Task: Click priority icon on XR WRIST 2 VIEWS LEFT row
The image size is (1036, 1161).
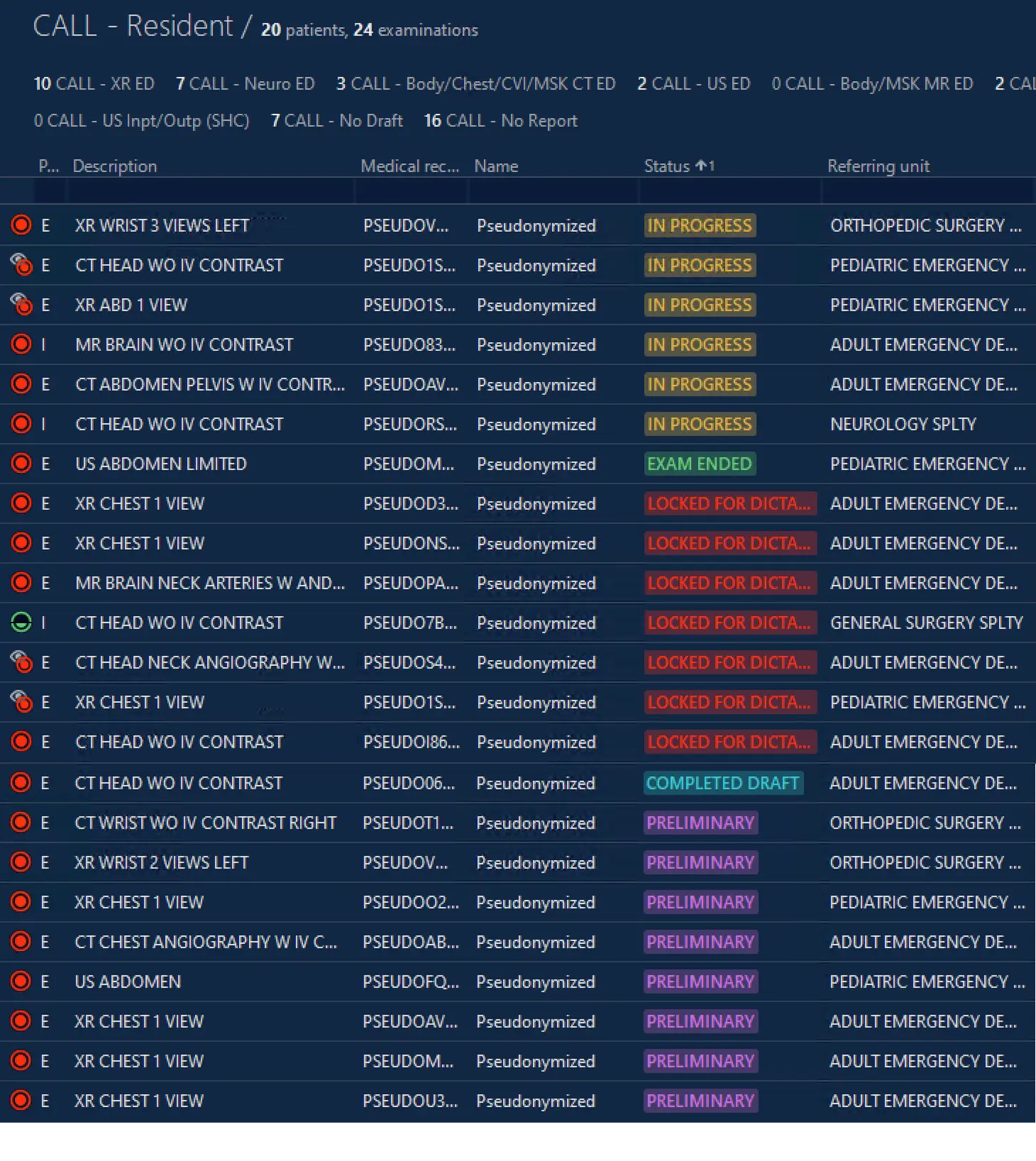Action: pyautogui.click(x=21, y=863)
